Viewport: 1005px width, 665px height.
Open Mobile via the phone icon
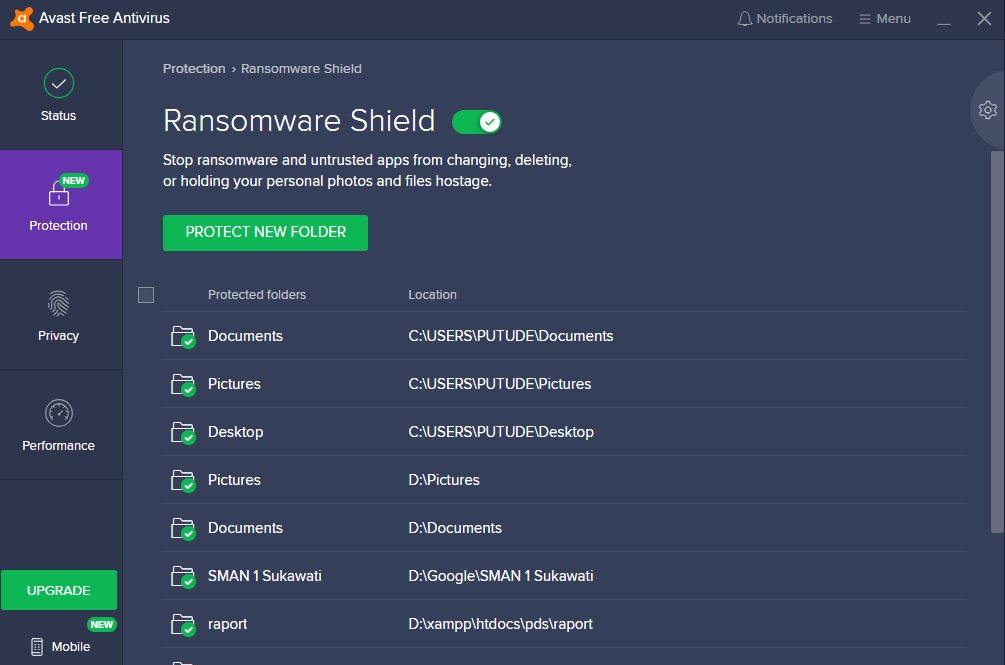(37, 646)
